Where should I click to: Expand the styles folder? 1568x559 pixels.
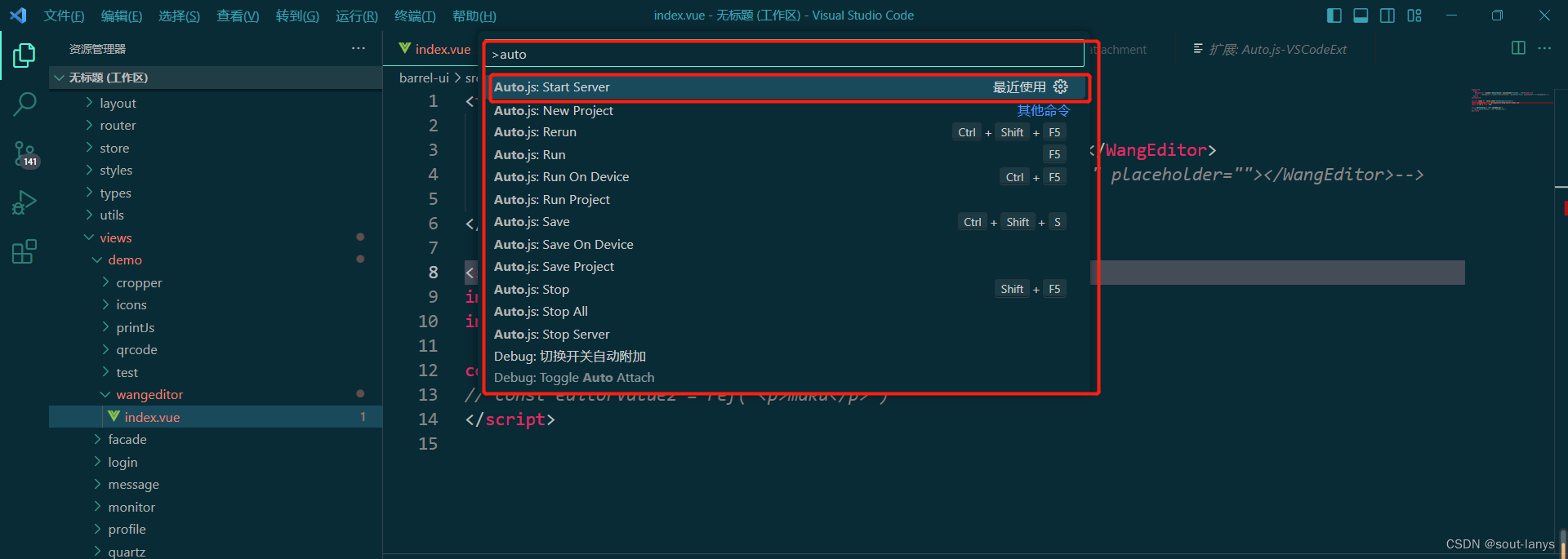click(216, 170)
